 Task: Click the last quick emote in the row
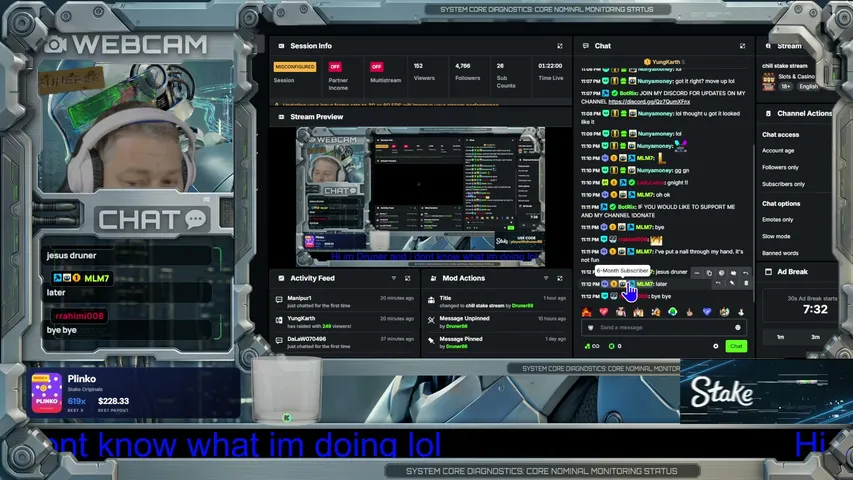[741, 312]
